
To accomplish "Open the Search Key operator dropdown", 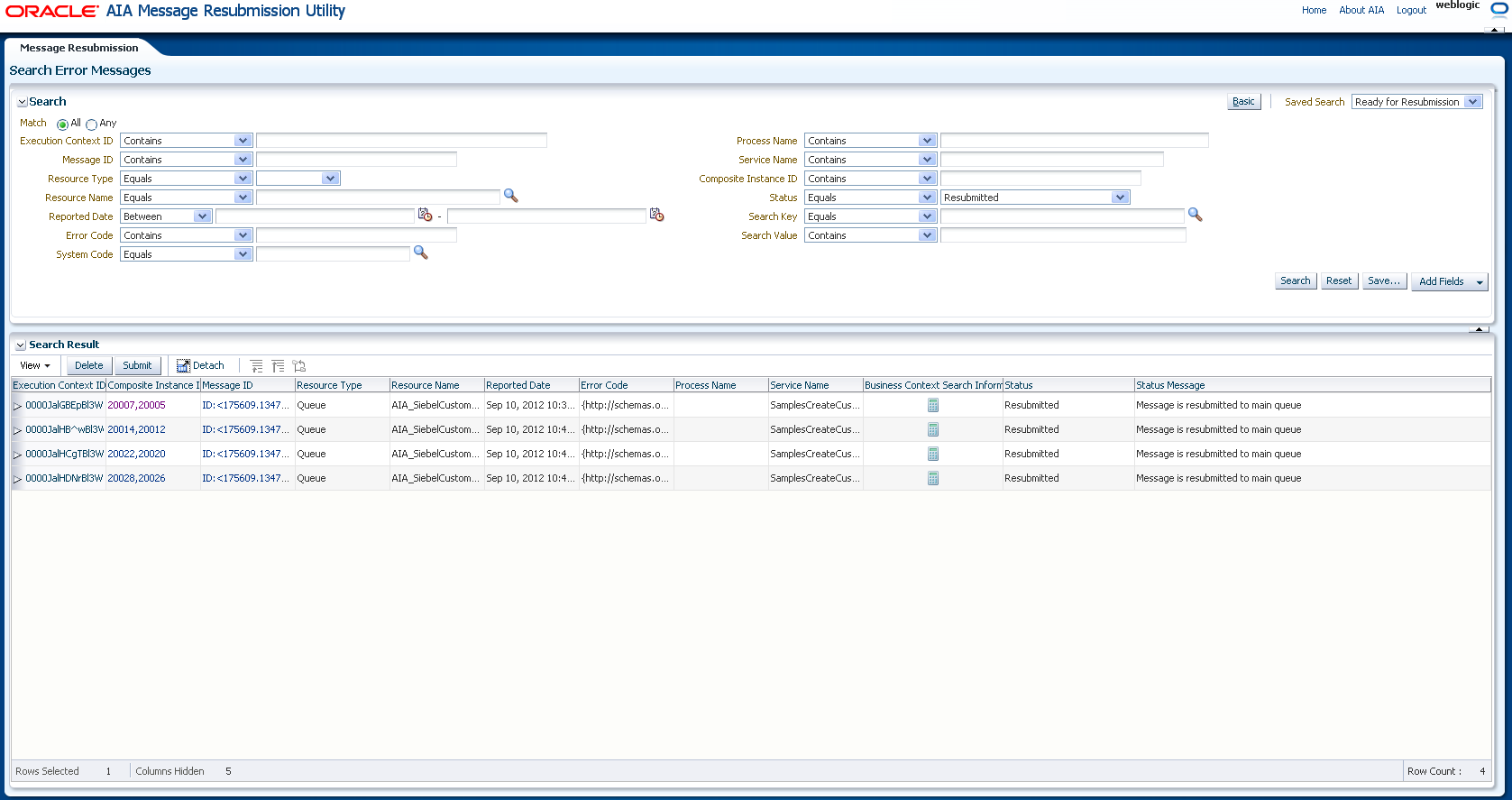I will pos(870,216).
